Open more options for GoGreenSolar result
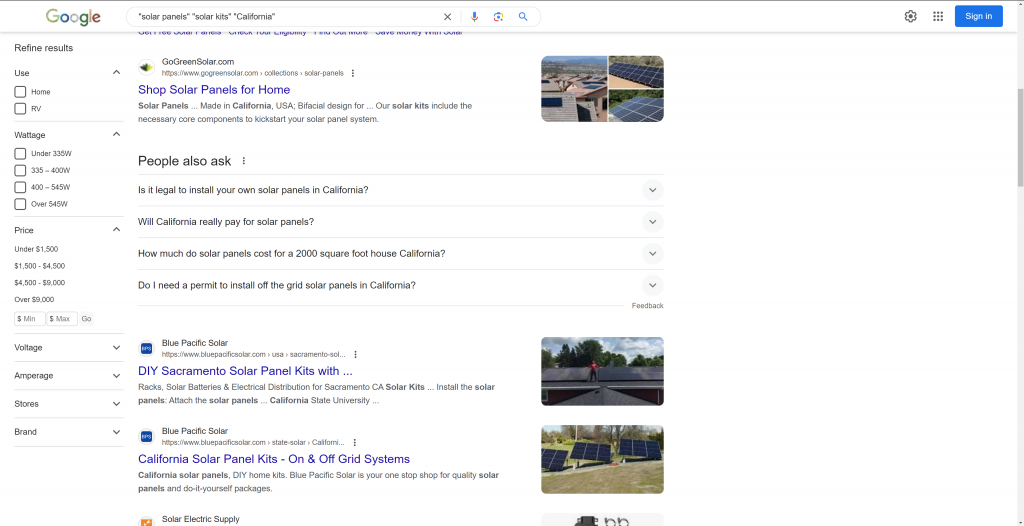 (353, 73)
